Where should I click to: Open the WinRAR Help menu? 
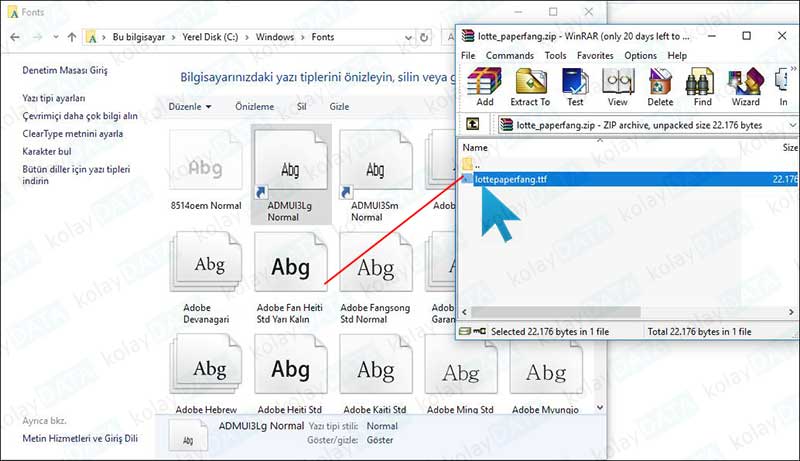[x=677, y=55]
